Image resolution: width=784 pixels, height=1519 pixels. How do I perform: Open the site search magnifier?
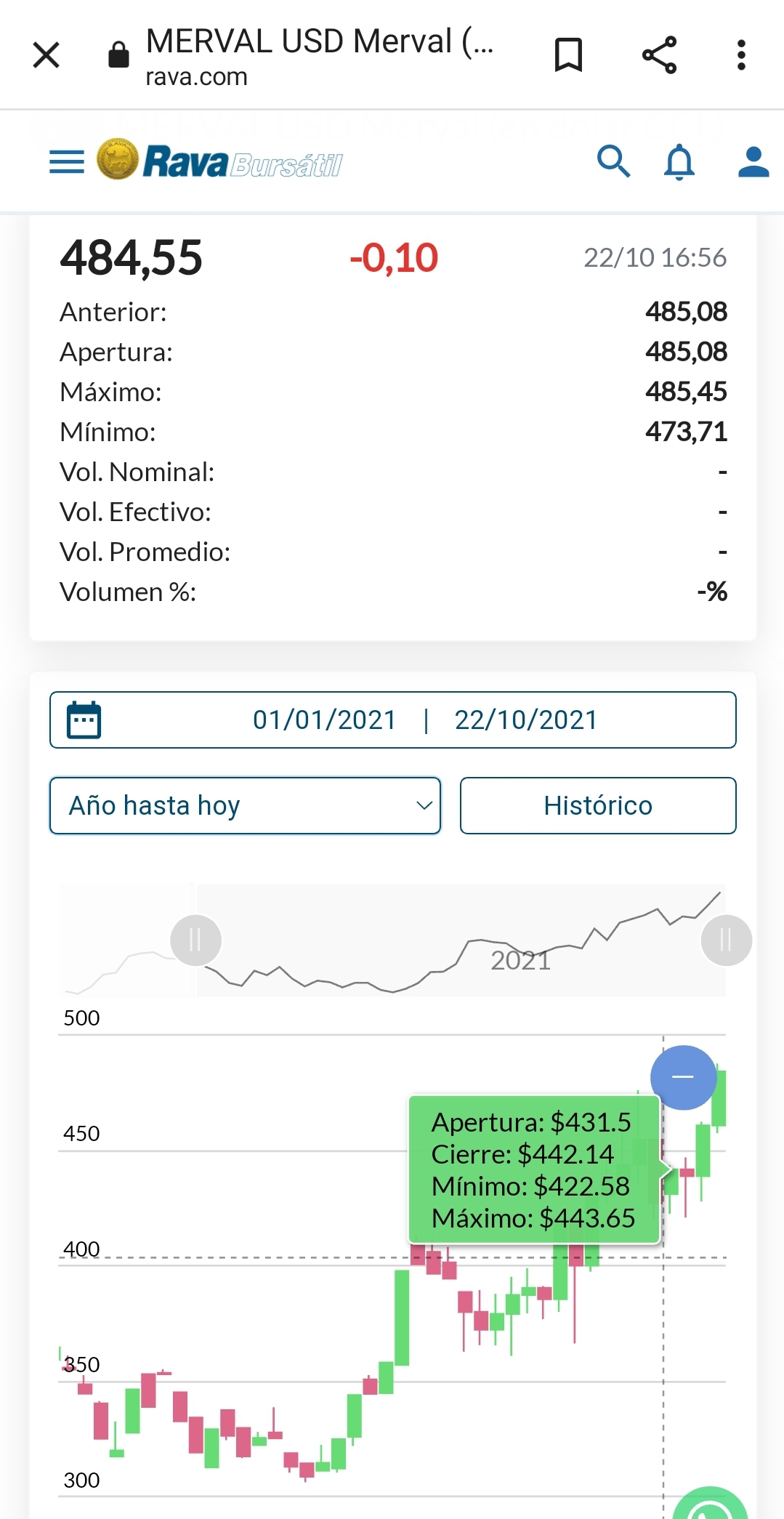pyautogui.click(x=613, y=161)
